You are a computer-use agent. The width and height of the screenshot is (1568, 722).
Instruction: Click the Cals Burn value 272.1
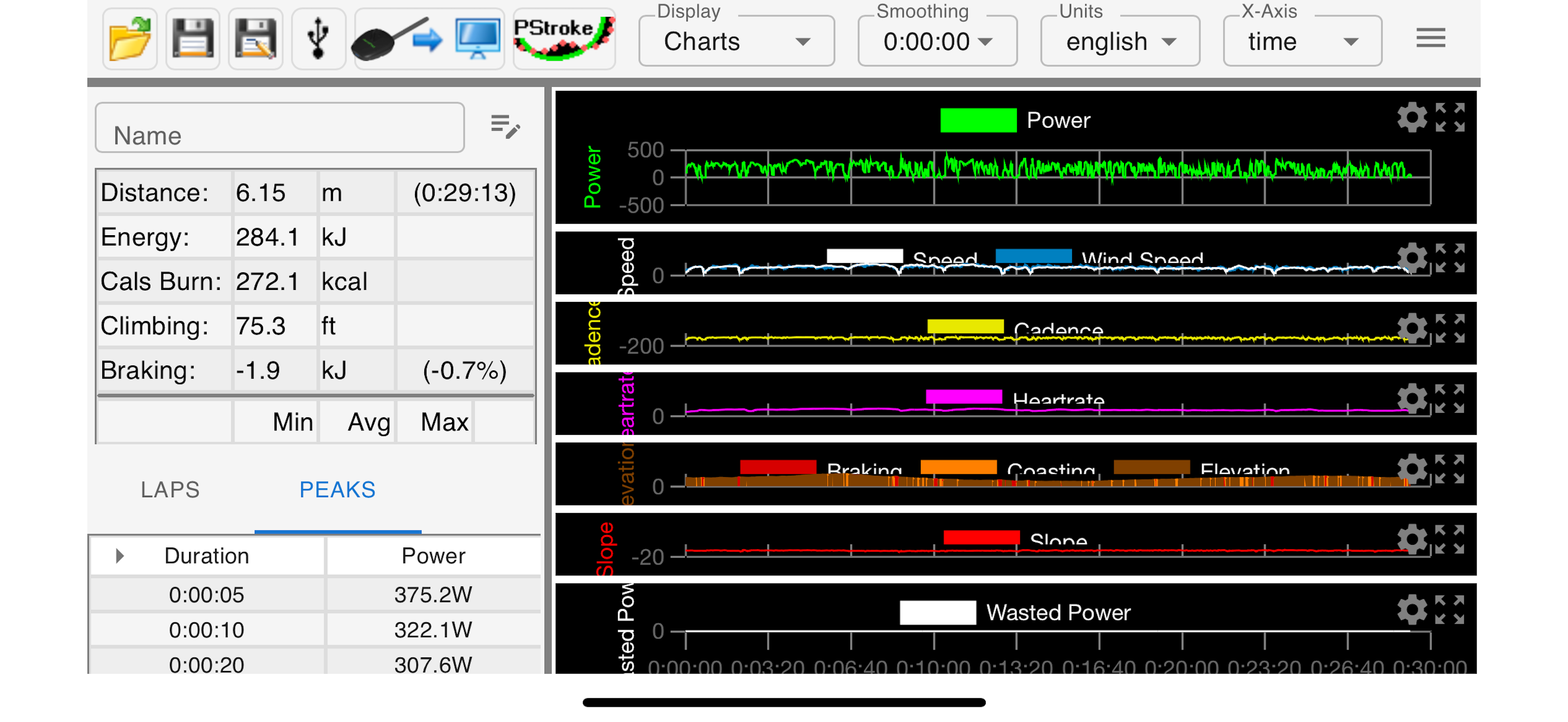pos(267,282)
